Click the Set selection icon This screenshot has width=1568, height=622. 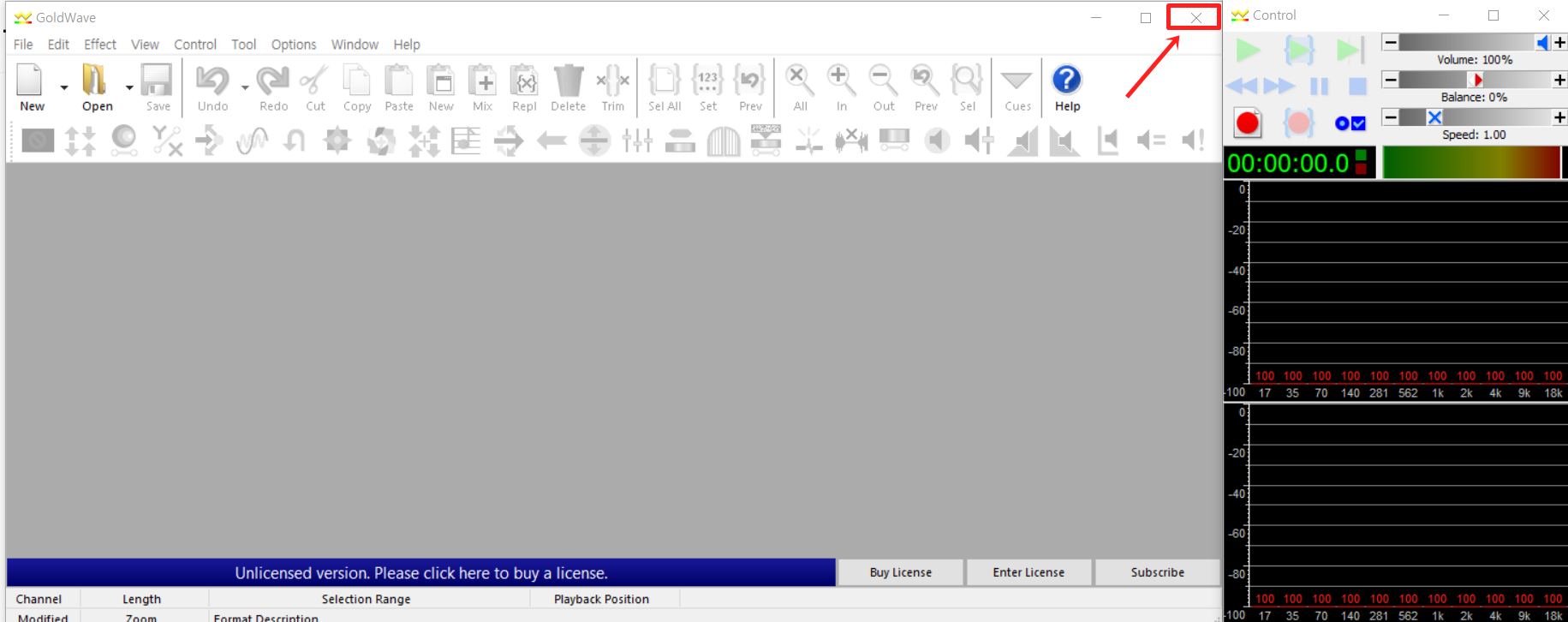pos(707,81)
